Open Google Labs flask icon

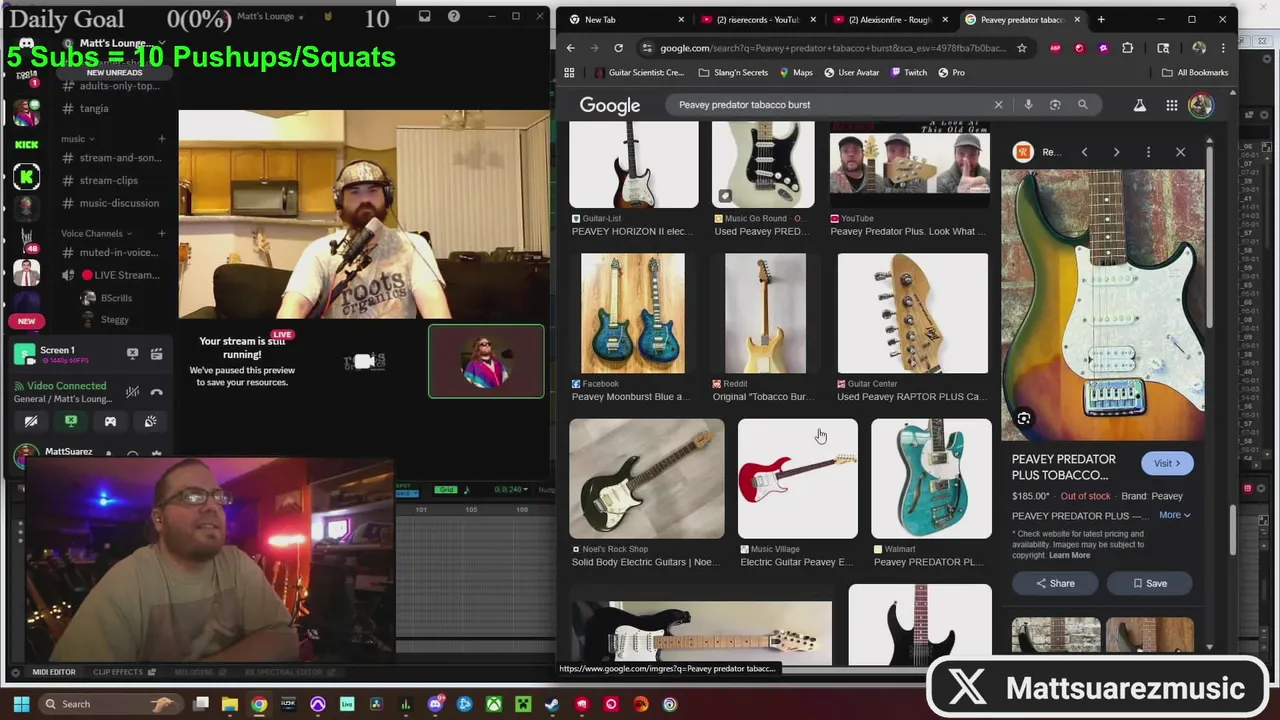pyautogui.click(x=1139, y=105)
